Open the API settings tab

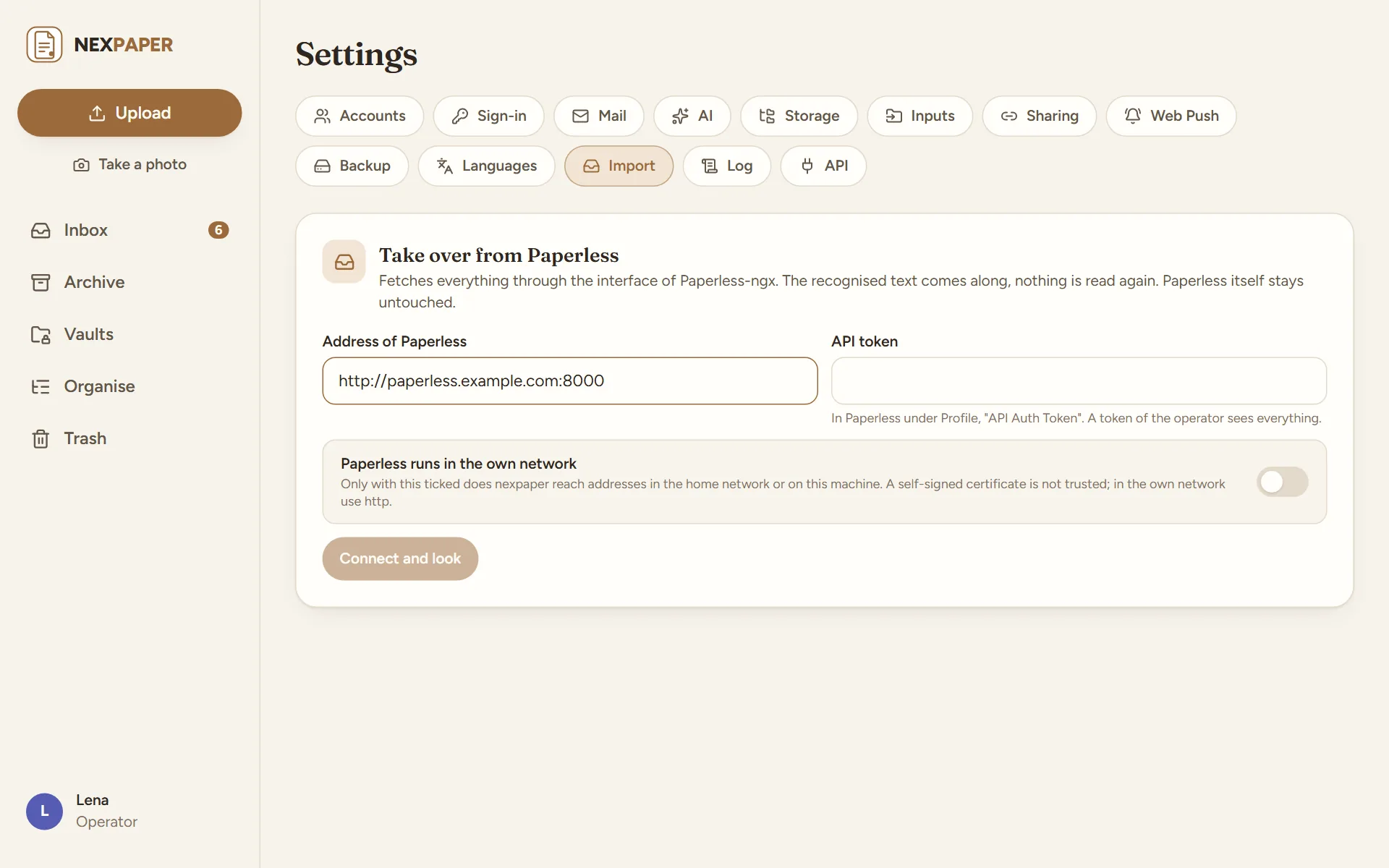(823, 166)
